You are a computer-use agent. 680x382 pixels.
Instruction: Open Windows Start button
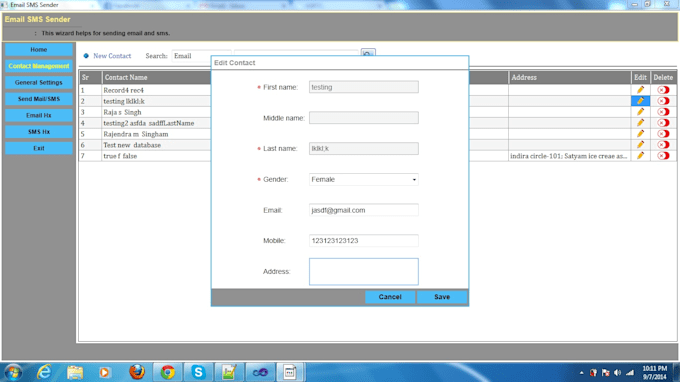click(x=13, y=372)
